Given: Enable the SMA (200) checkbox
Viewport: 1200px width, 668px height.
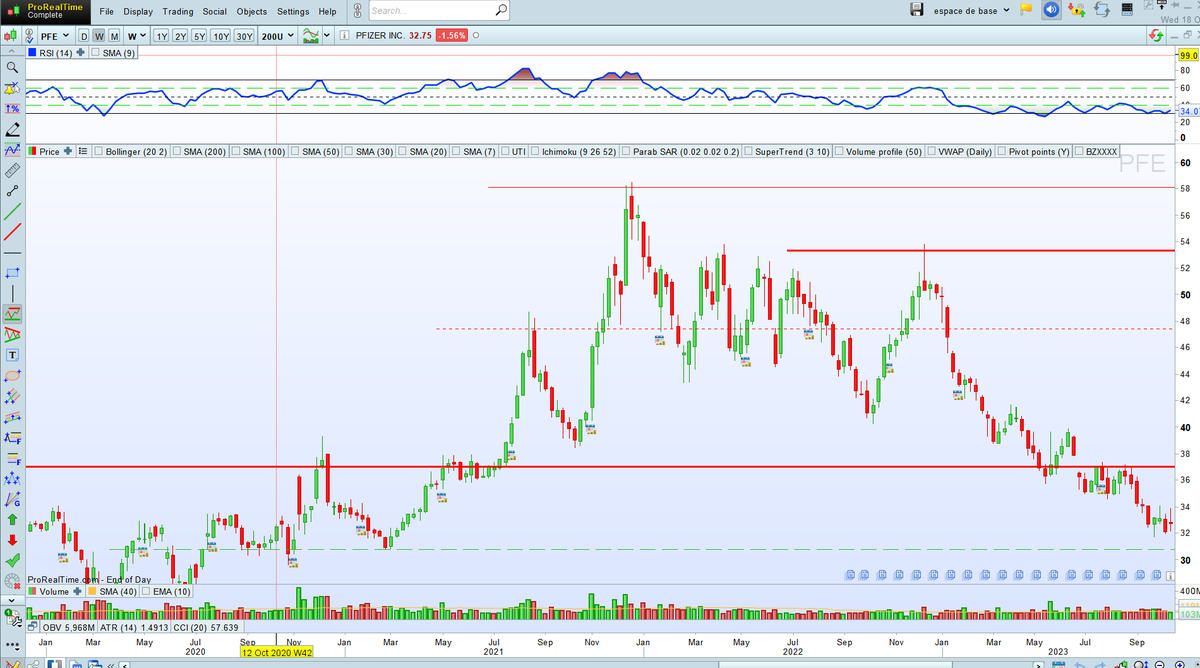Looking at the screenshot, I should click(x=176, y=152).
